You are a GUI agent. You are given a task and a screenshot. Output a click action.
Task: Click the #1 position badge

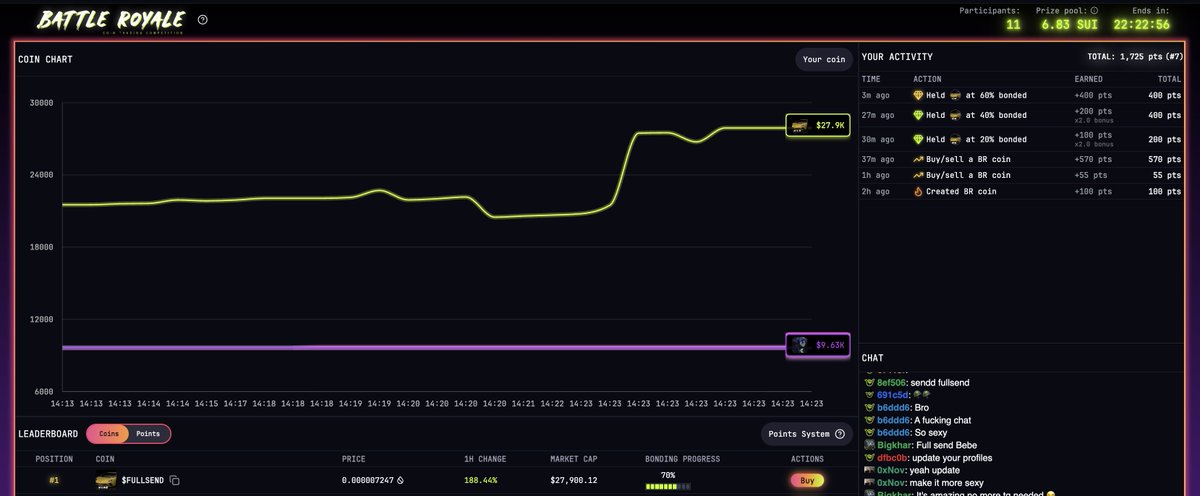point(54,481)
